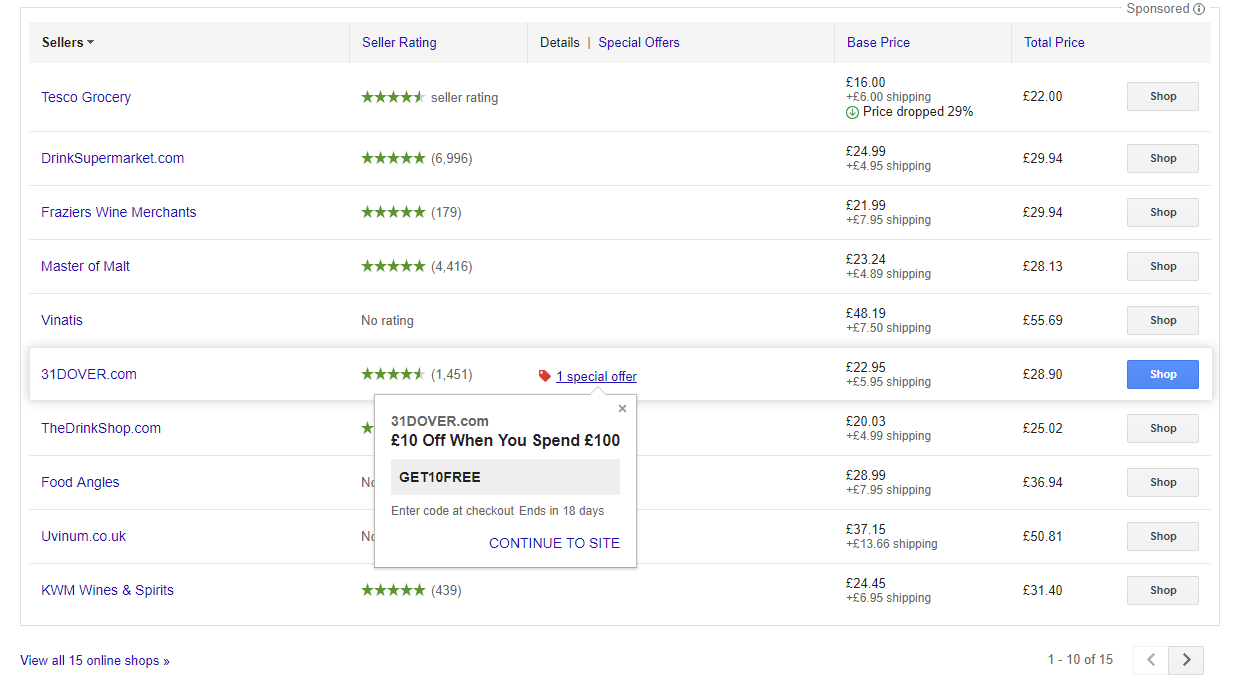Click the '£10 Off When You Spend £100' heading
The image size is (1242, 684).
coord(505,440)
